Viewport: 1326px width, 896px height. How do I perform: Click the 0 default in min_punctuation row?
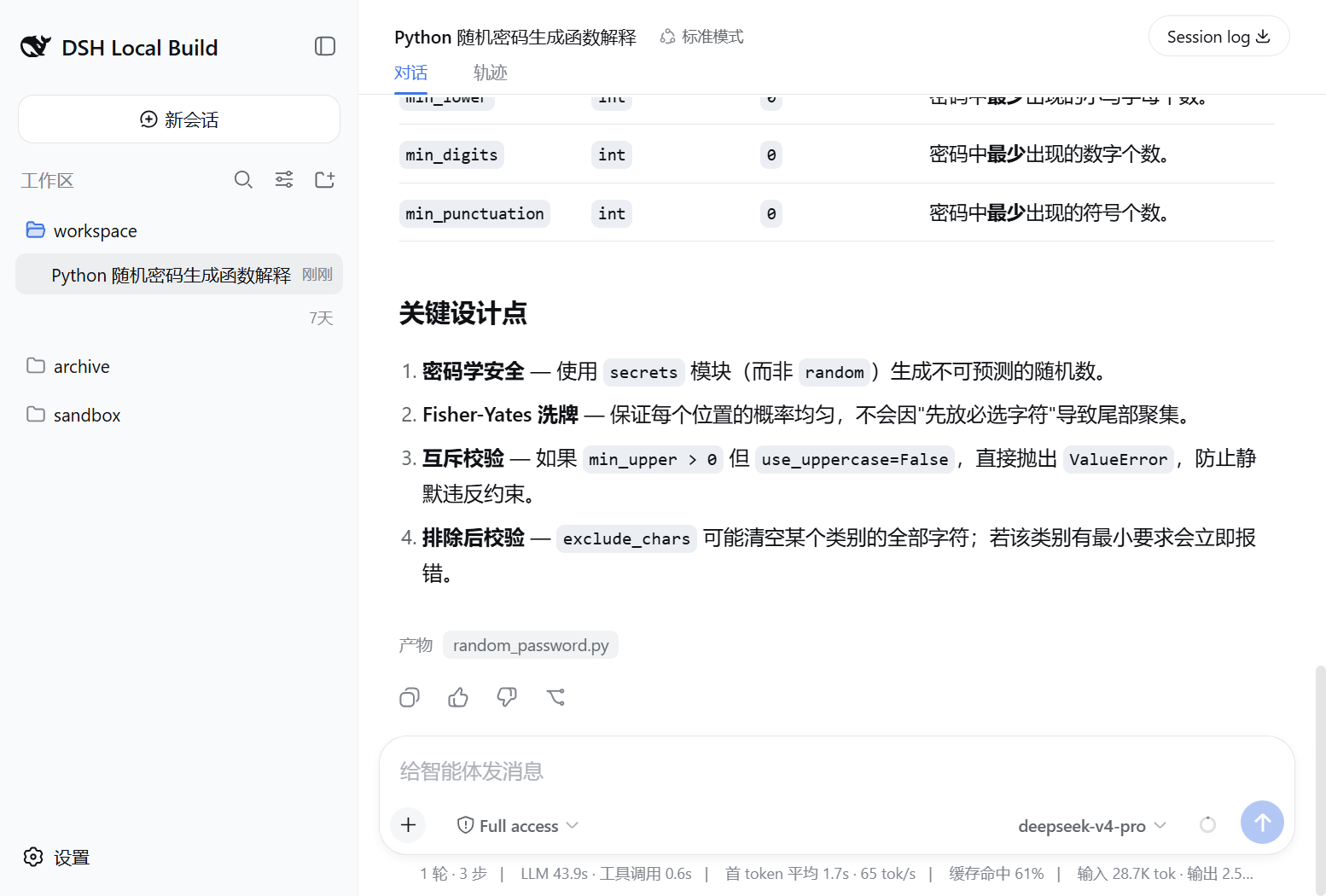click(x=771, y=213)
